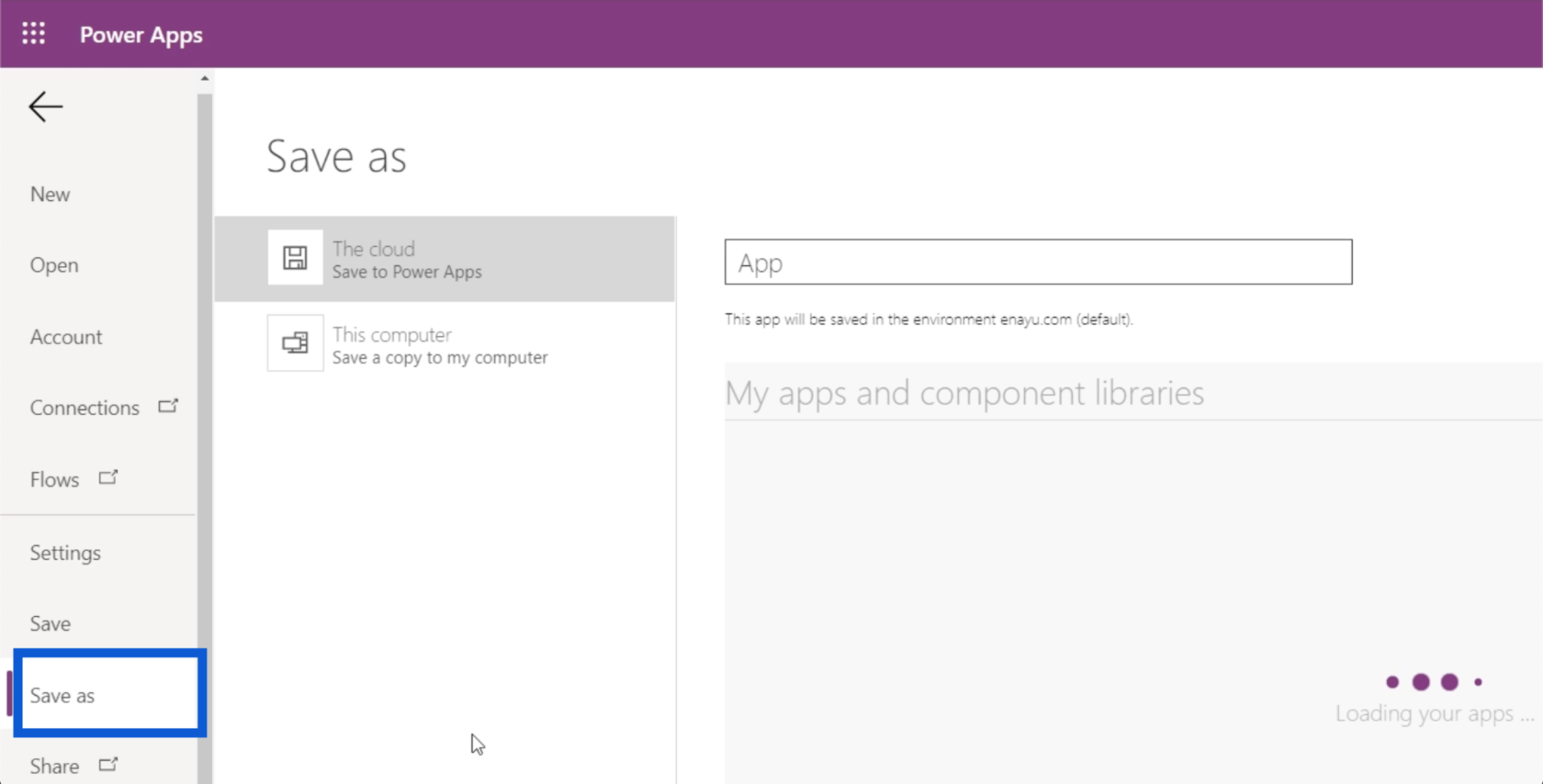This screenshot has height=784, width=1543.
Task: Click the Power Apps title
Action: (141, 35)
